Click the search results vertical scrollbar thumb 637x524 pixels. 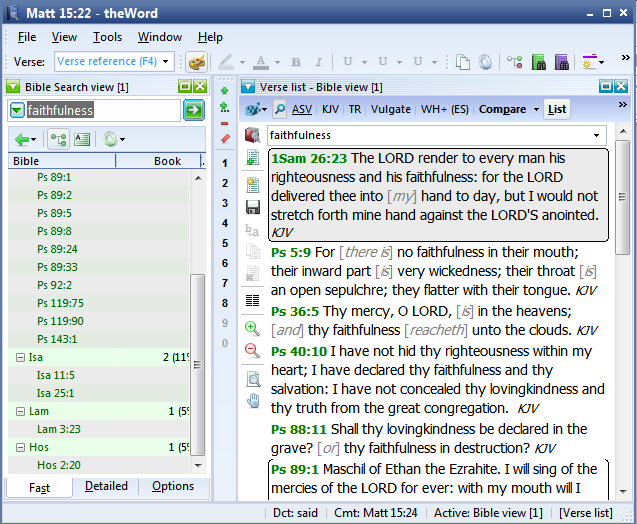197,364
